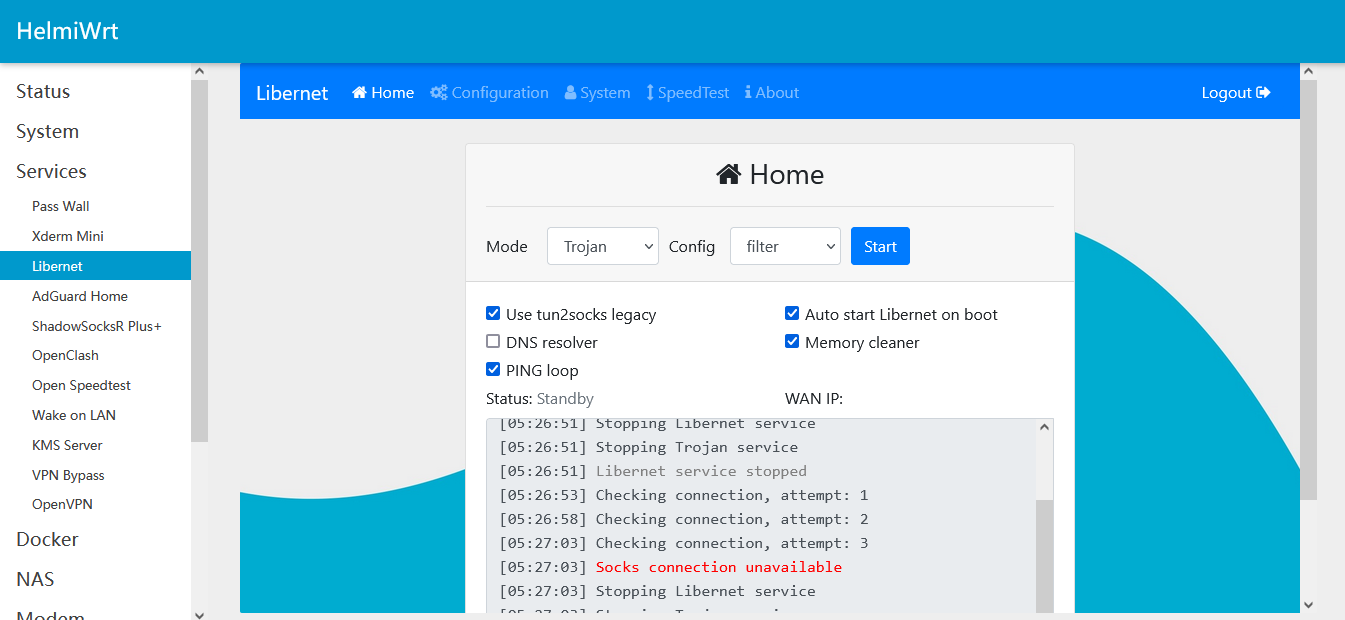The image size is (1345, 620).
Task: Open the Home tab in Libernet navbar
Action: tap(383, 93)
